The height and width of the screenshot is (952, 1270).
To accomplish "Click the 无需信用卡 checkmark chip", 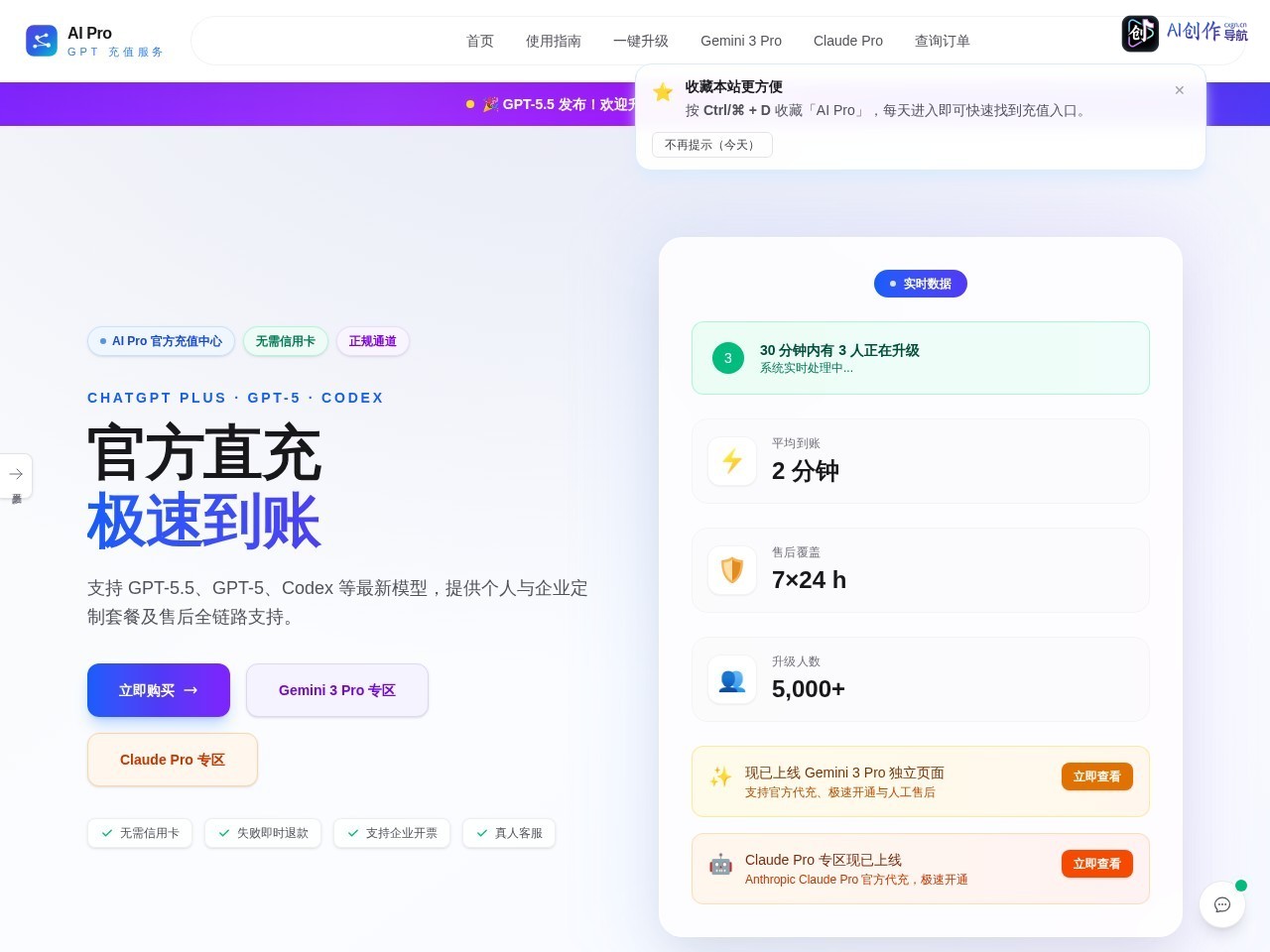I will point(140,833).
